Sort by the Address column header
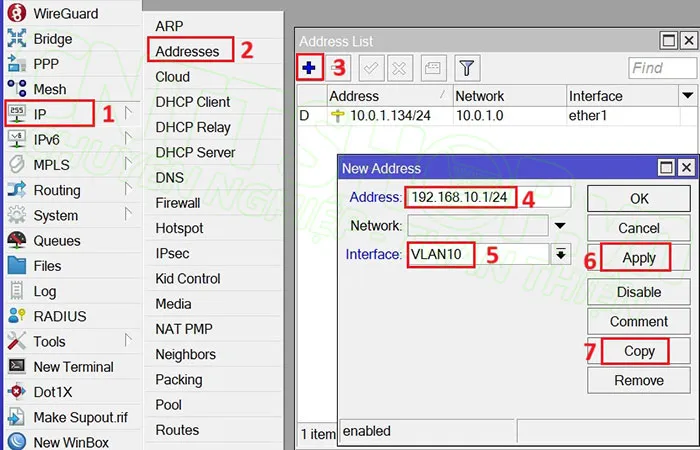The image size is (700, 450). click(390, 96)
